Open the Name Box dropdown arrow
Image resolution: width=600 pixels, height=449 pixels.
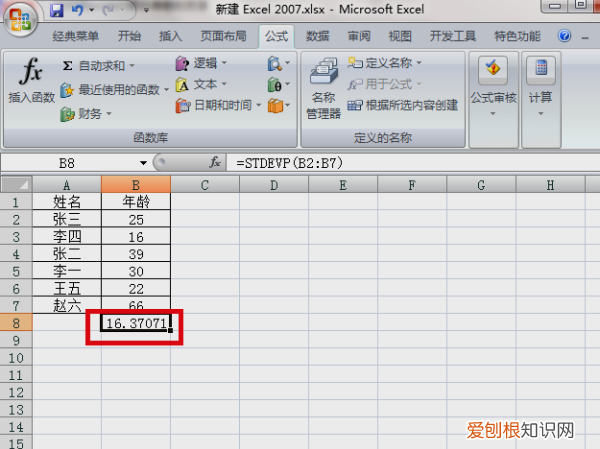143,162
